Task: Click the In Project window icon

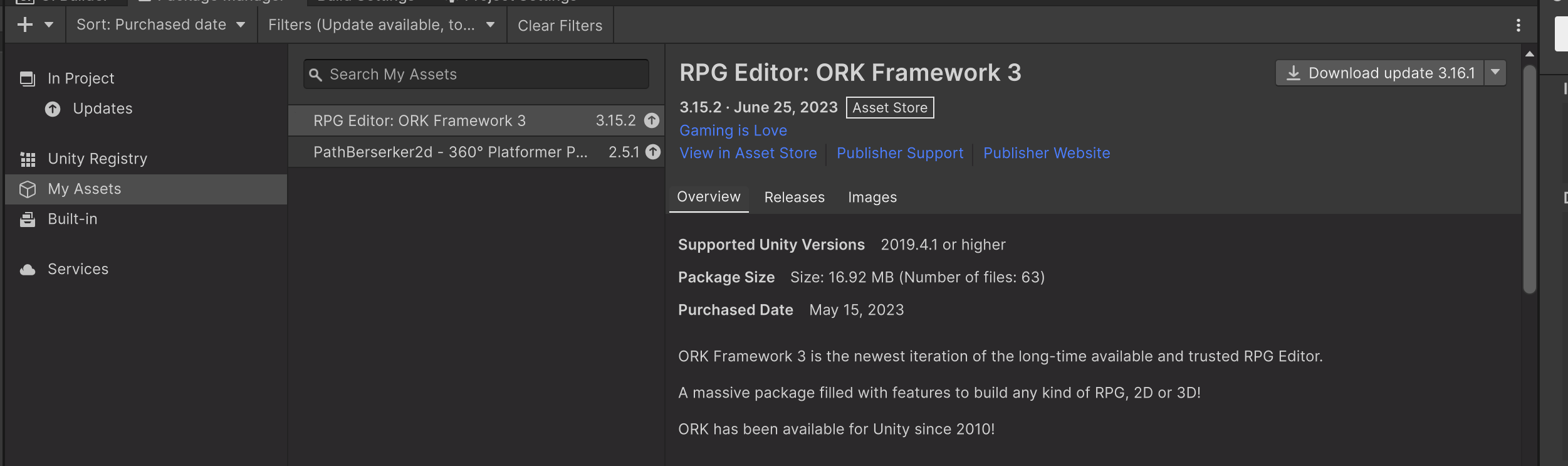Action: [27, 78]
